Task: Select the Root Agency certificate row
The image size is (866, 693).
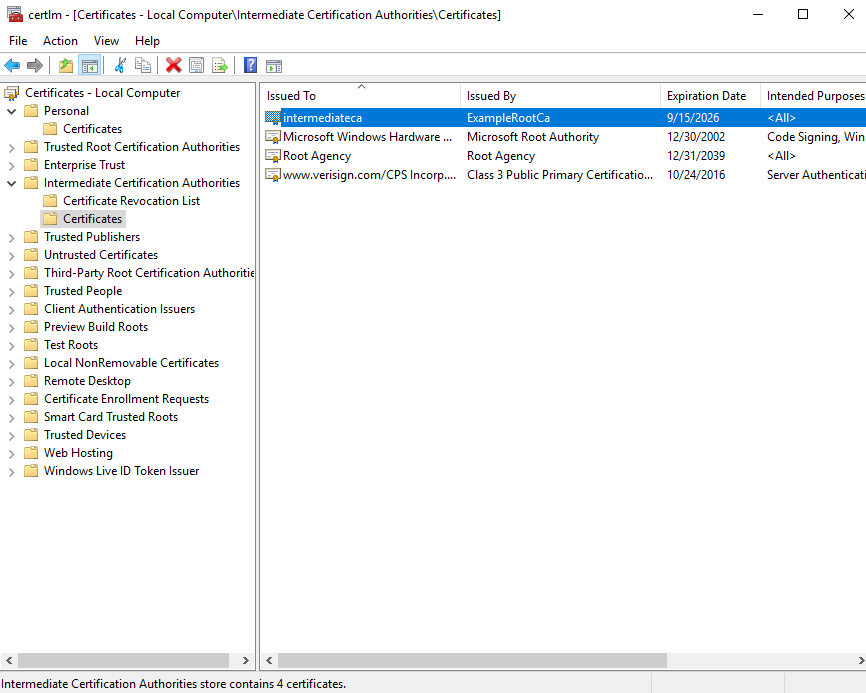Action: coord(317,156)
